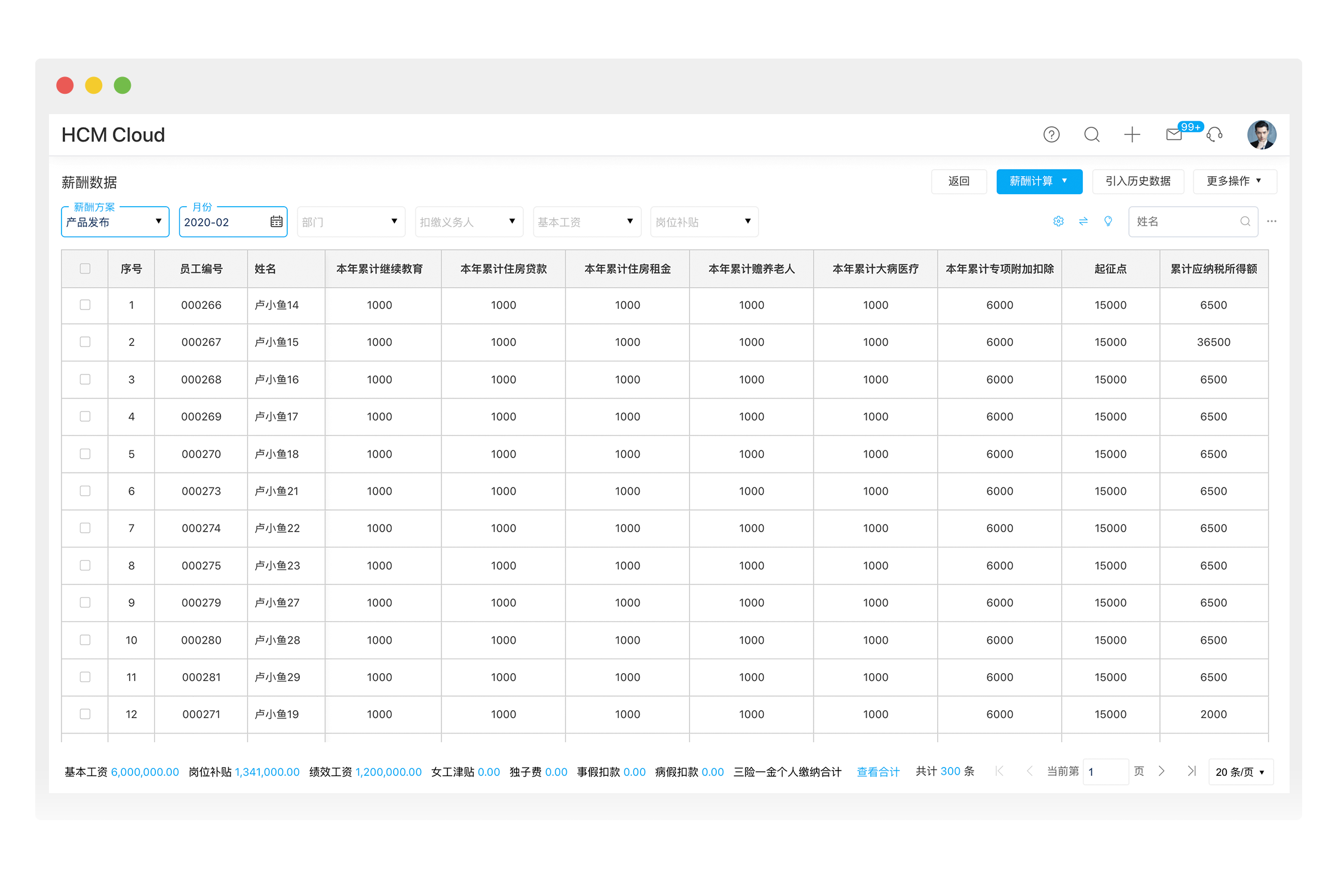Click the 2000 cell in row 12
1338x896 pixels.
coord(1214,714)
